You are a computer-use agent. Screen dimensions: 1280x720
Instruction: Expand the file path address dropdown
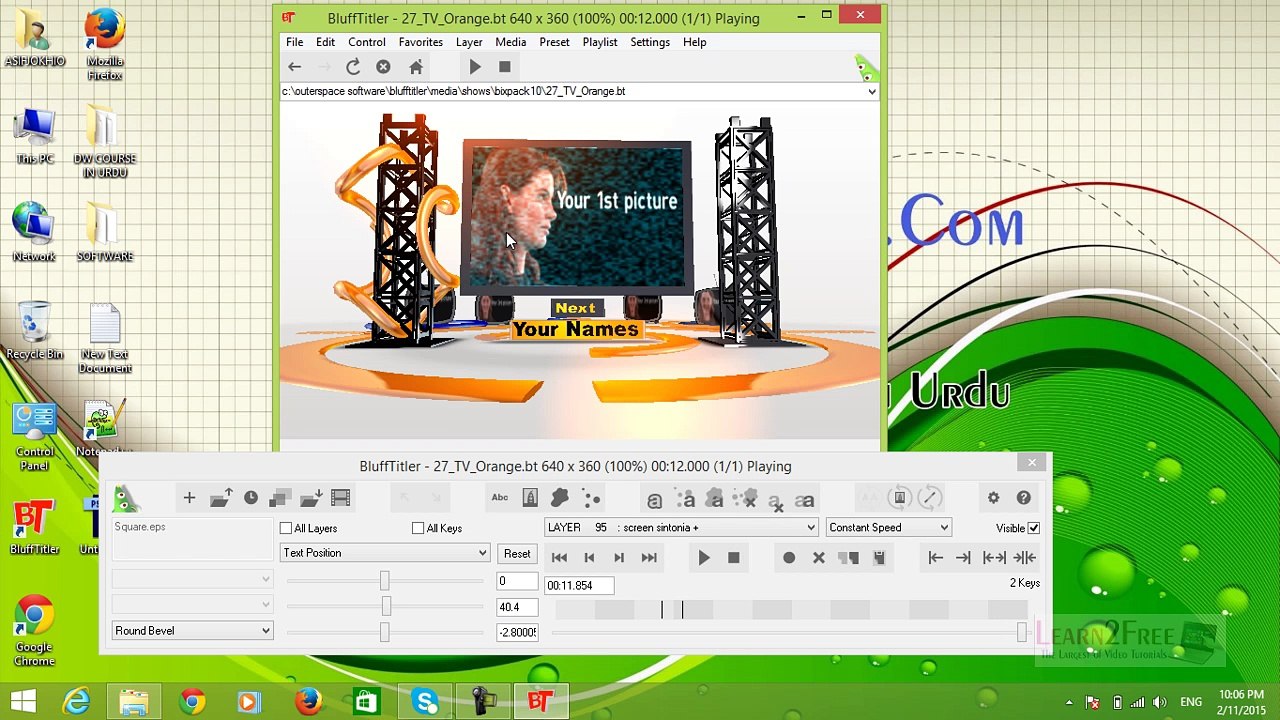pyautogui.click(x=872, y=91)
